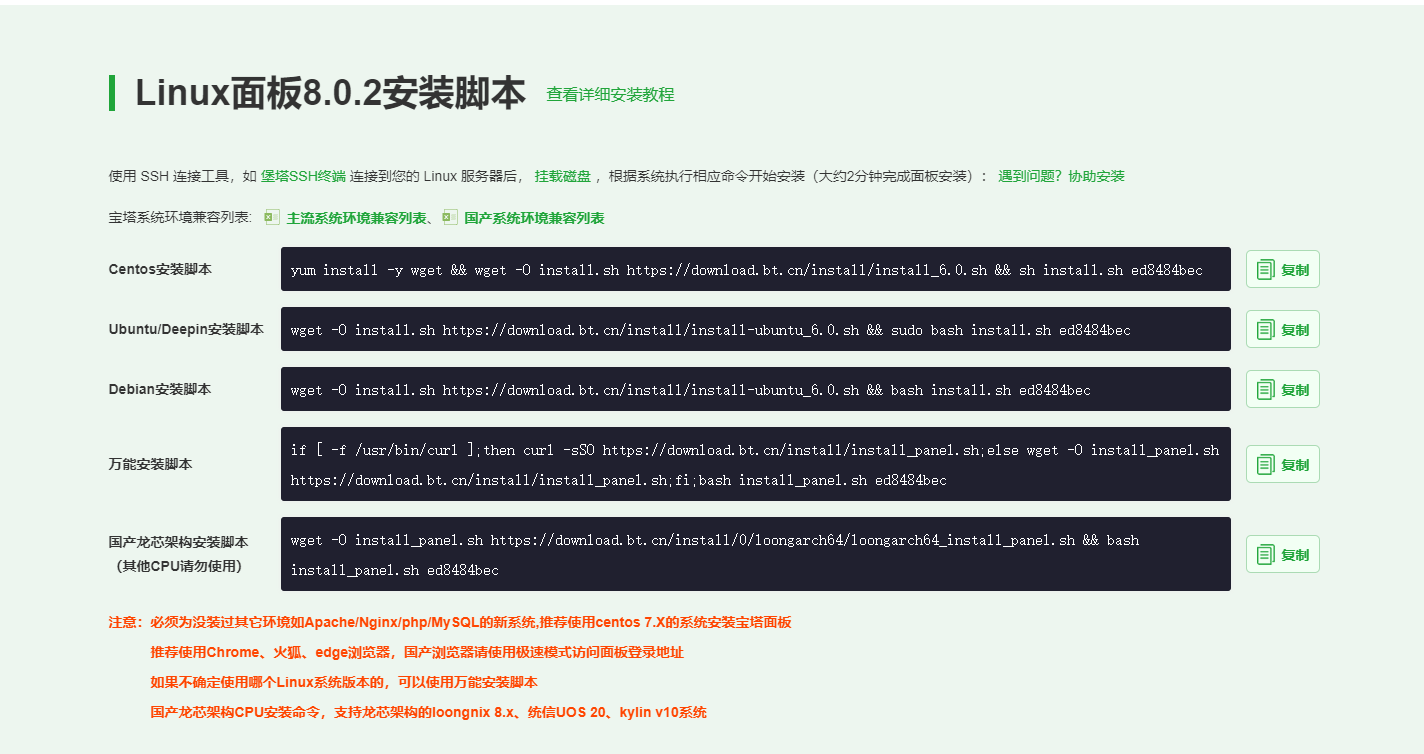Click spreadsheet icon before 主流系统环境兼容列表

(272, 217)
